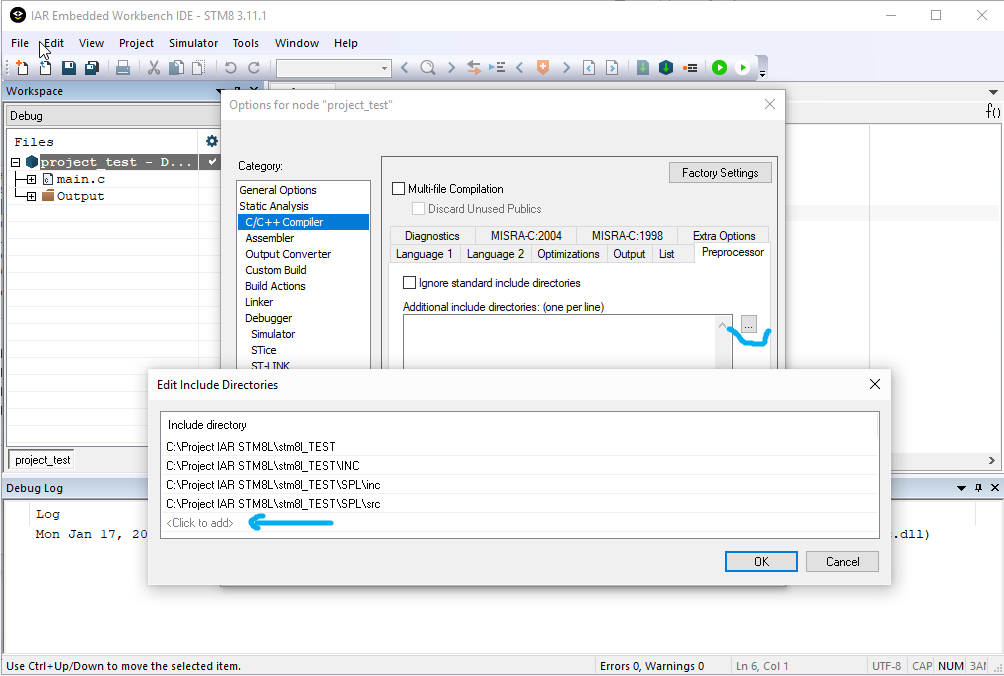Open the toolbar overflow options arrow
1004x676 pixels.
coord(762,74)
